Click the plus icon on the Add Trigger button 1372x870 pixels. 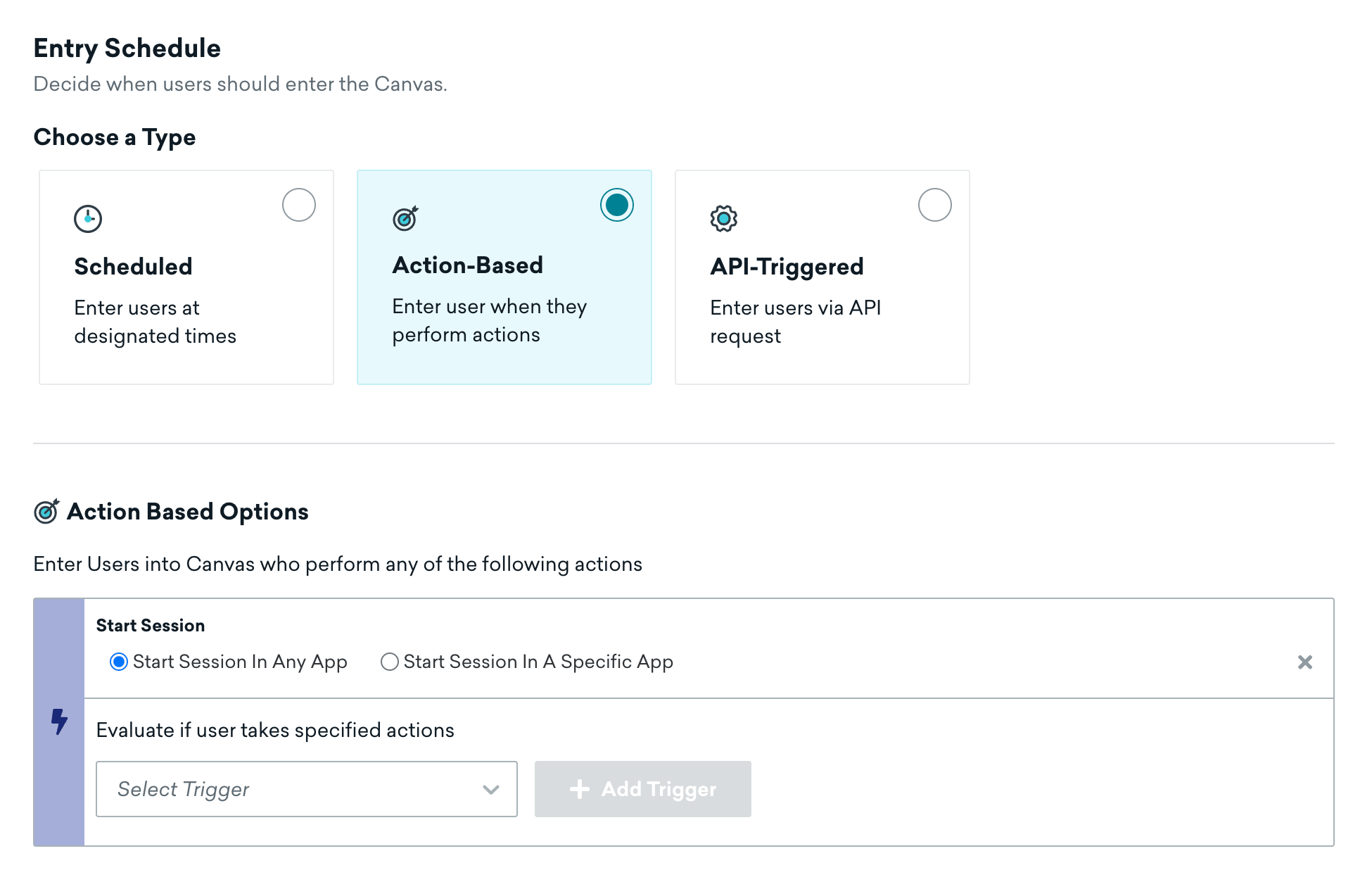pyautogui.click(x=580, y=789)
